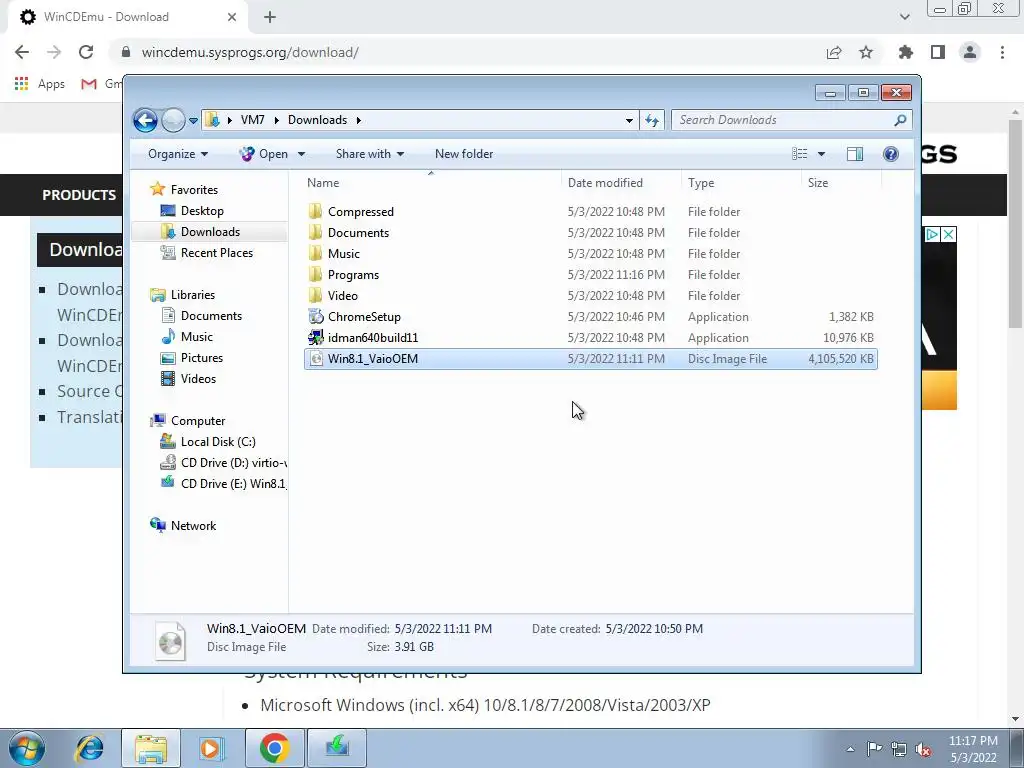The width and height of the screenshot is (1024, 768).
Task: Change view using the views icon
Action: click(x=800, y=154)
